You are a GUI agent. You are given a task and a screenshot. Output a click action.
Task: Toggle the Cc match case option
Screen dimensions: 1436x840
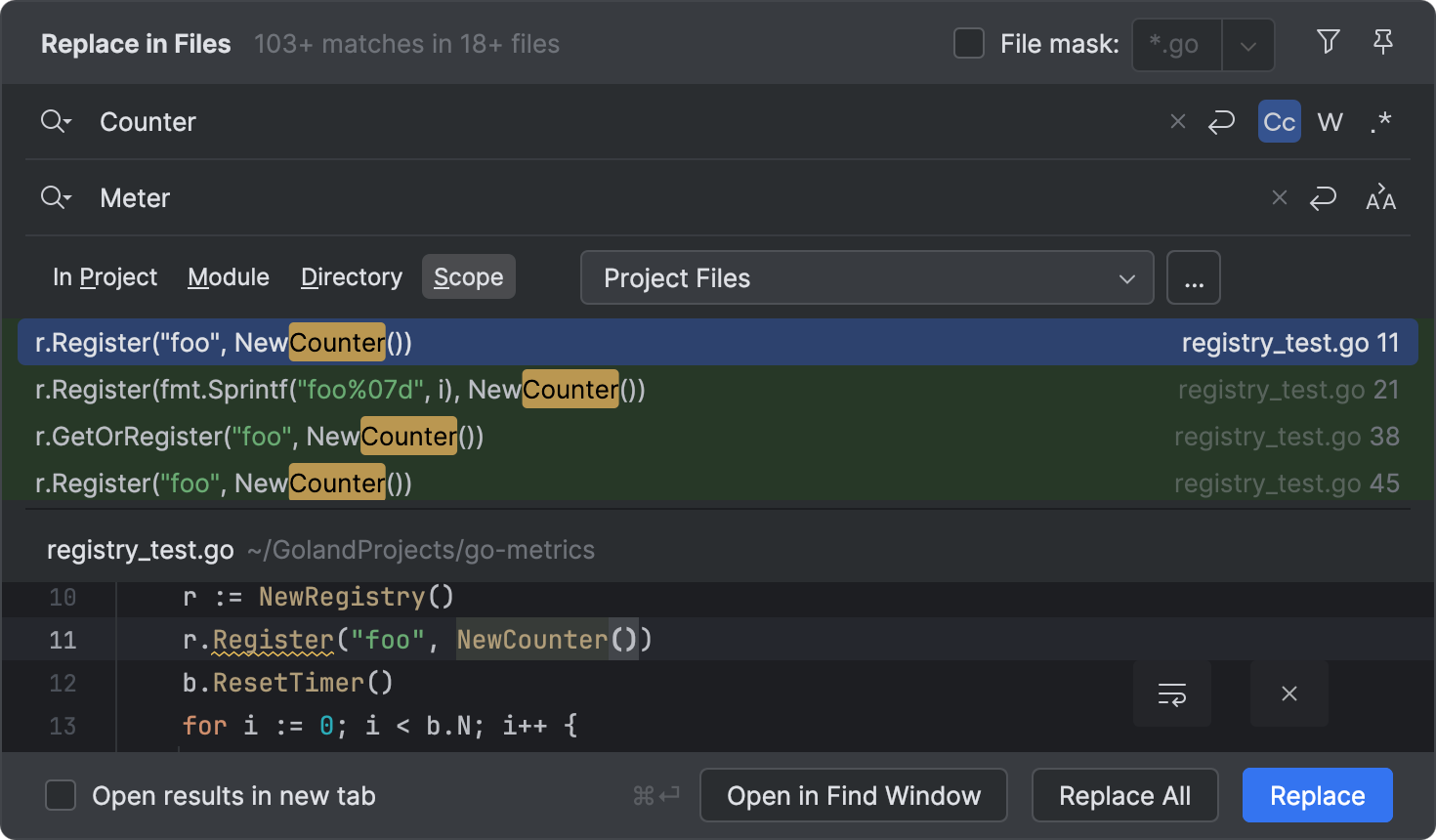click(1279, 121)
